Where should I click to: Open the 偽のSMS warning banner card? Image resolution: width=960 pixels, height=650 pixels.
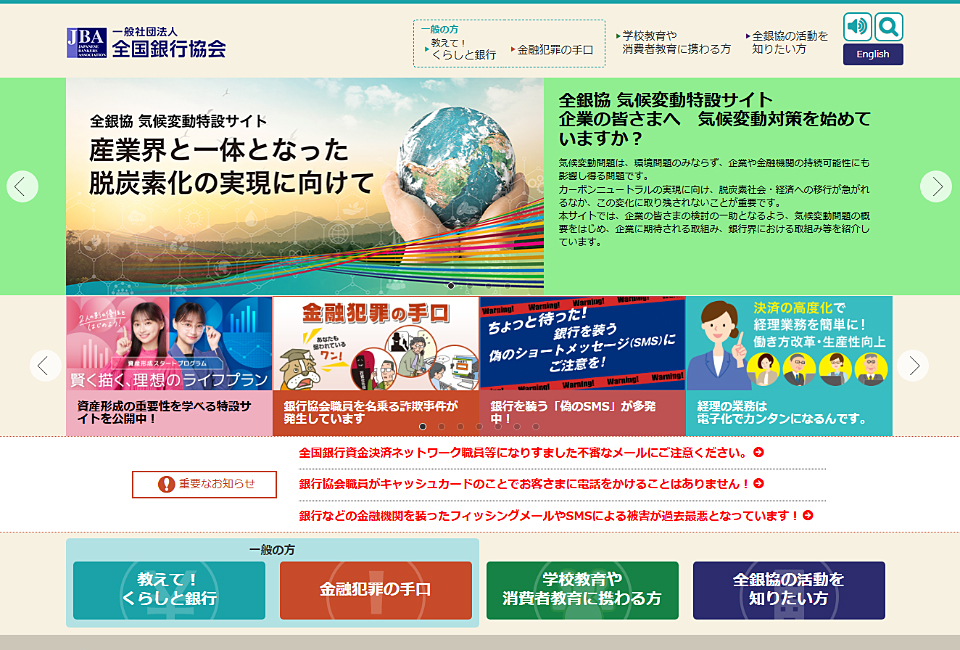click(583, 366)
